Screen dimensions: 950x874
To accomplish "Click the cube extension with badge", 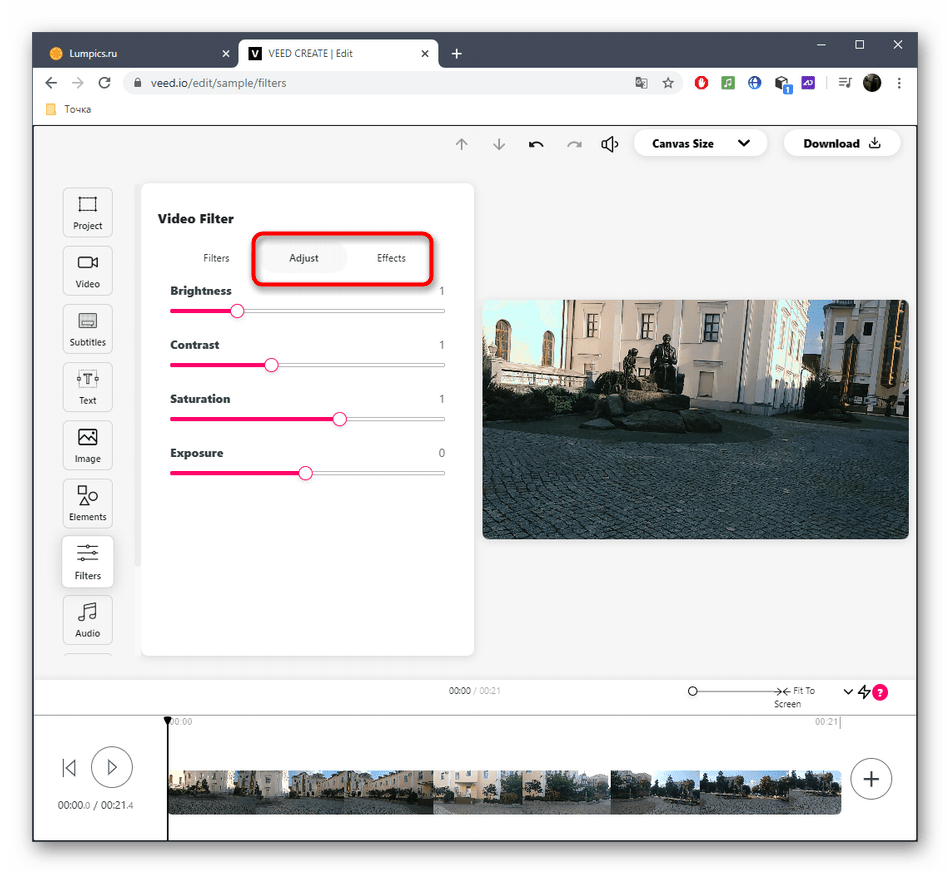I will 783,84.
